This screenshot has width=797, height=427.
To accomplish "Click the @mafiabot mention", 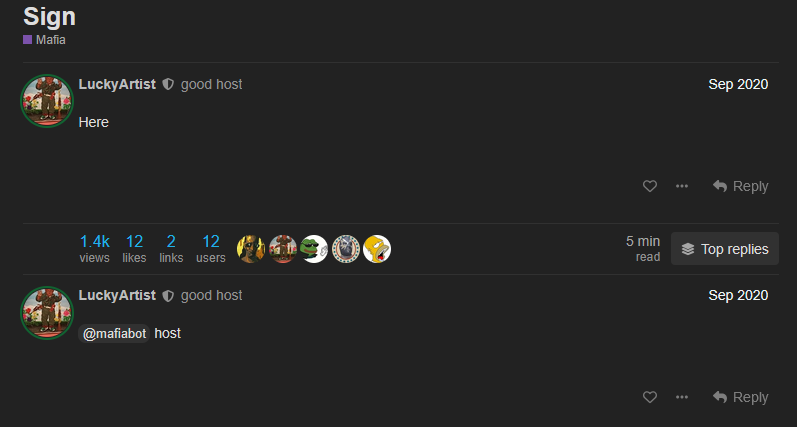I will pyautogui.click(x=114, y=333).
